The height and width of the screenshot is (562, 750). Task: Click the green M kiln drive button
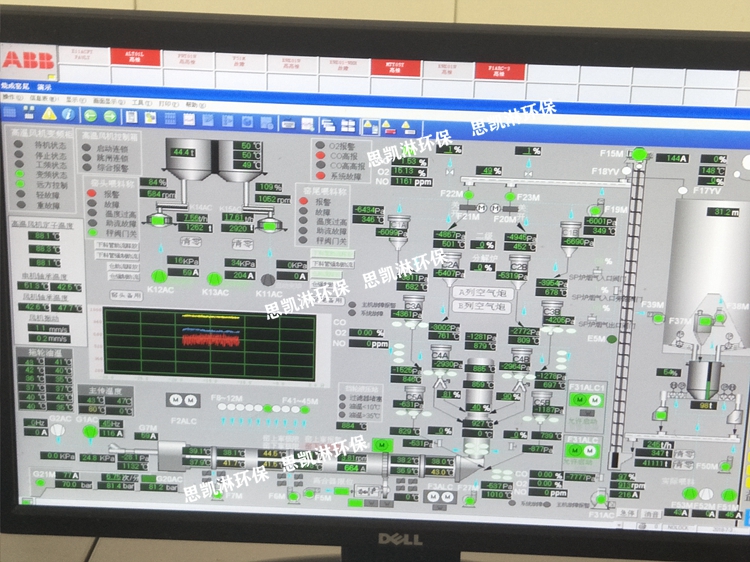382,445
